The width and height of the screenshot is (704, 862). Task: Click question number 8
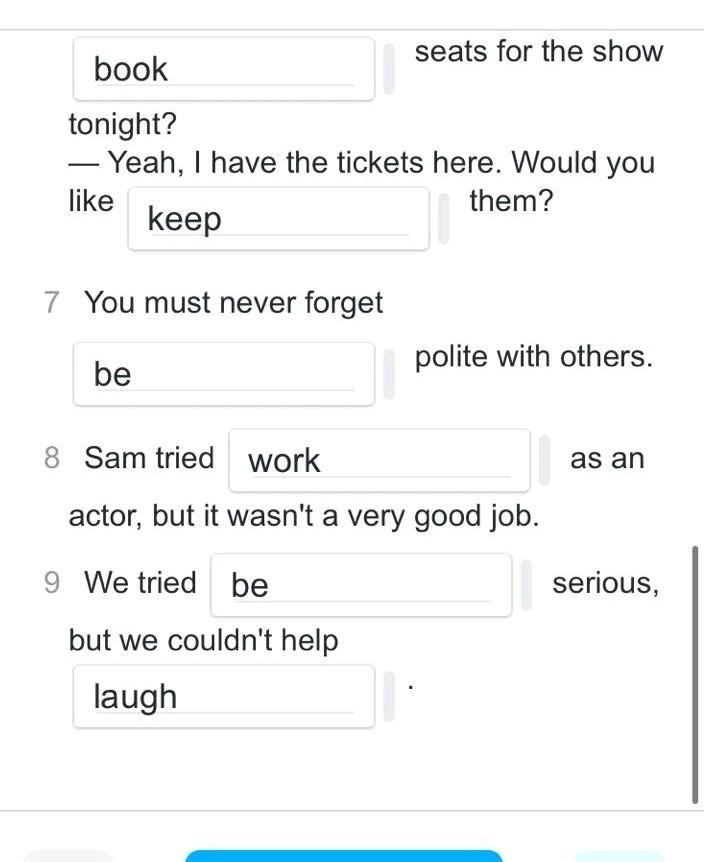[x=52, y=458]
